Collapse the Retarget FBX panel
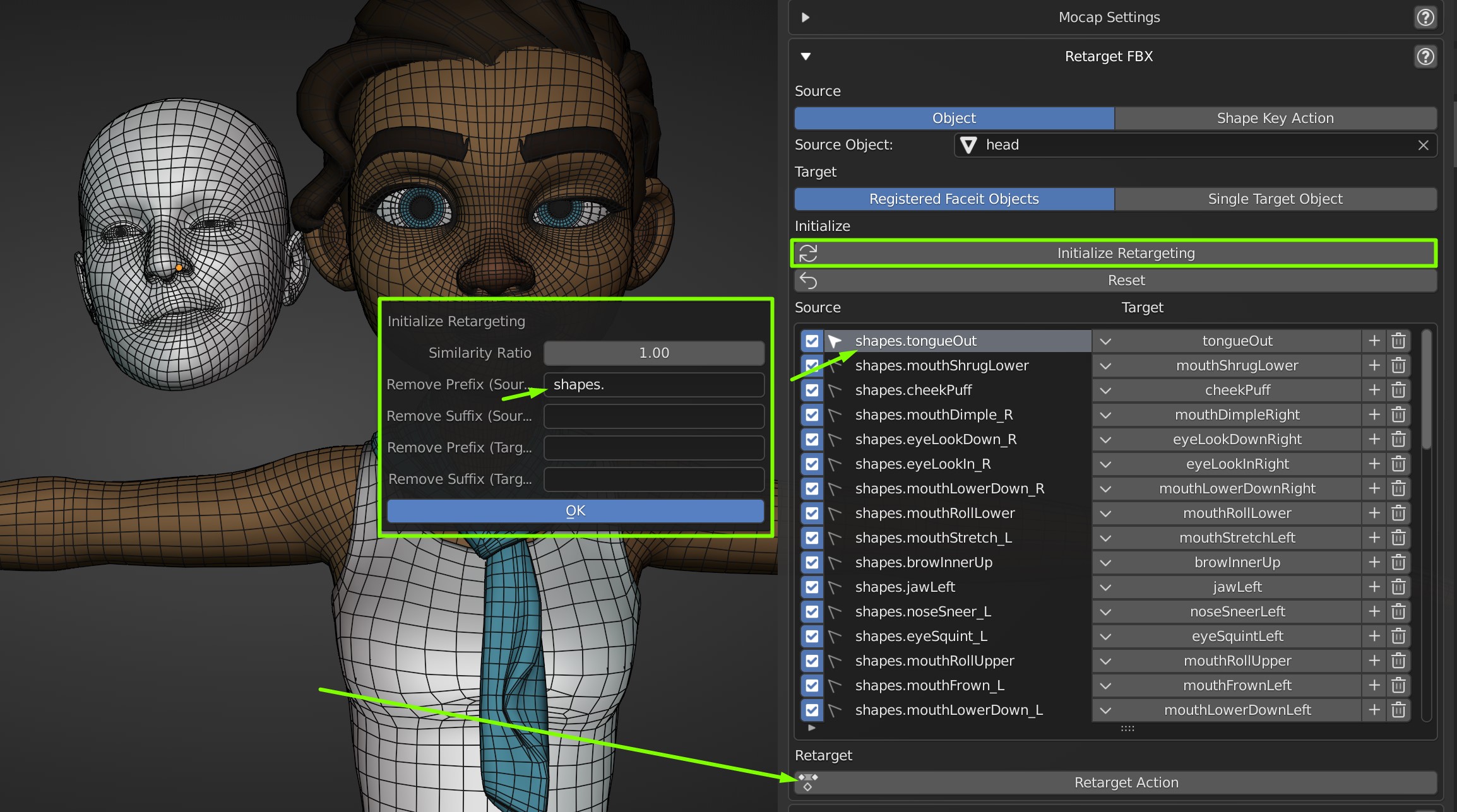1457x812 pixels. tap(806, 57)
